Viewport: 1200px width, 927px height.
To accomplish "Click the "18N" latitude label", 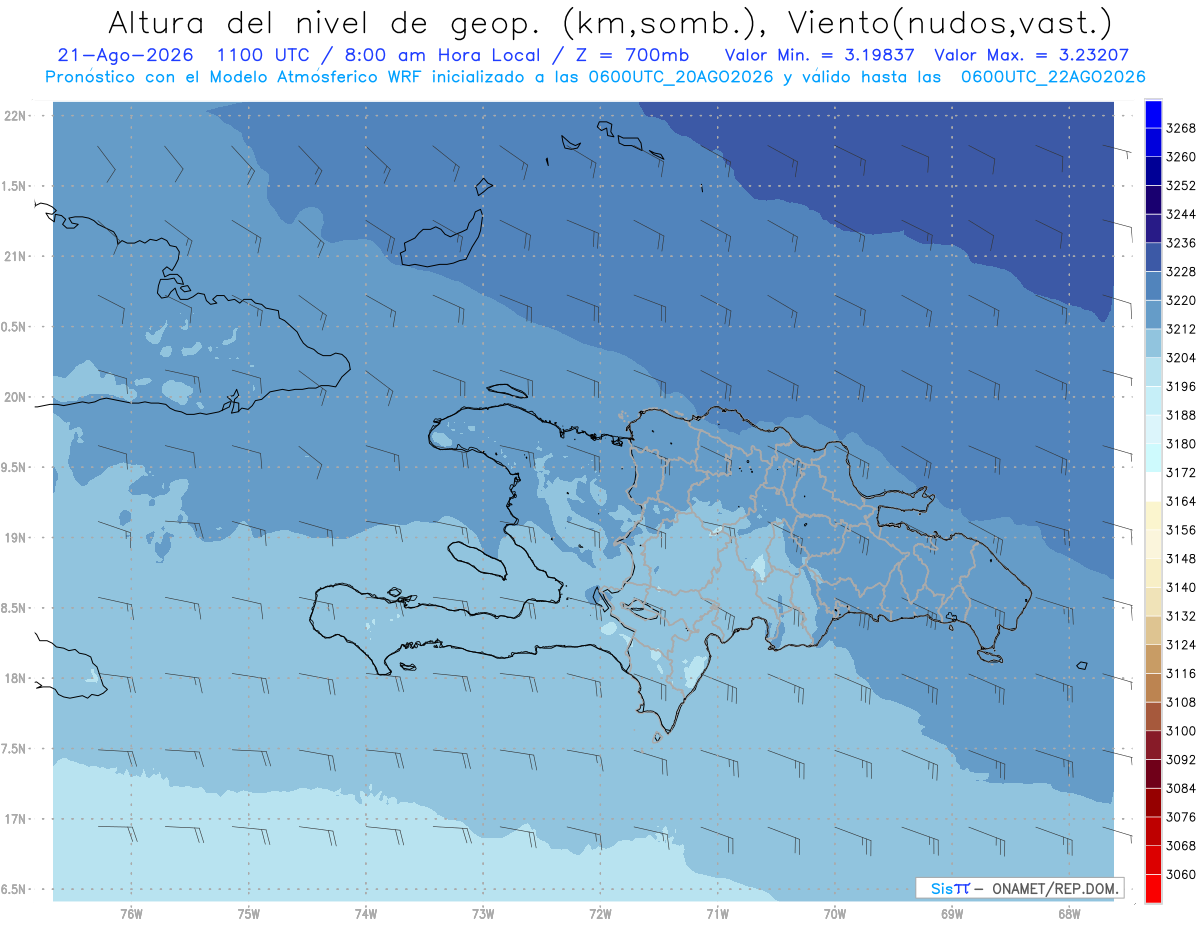I will pos(17,679).
